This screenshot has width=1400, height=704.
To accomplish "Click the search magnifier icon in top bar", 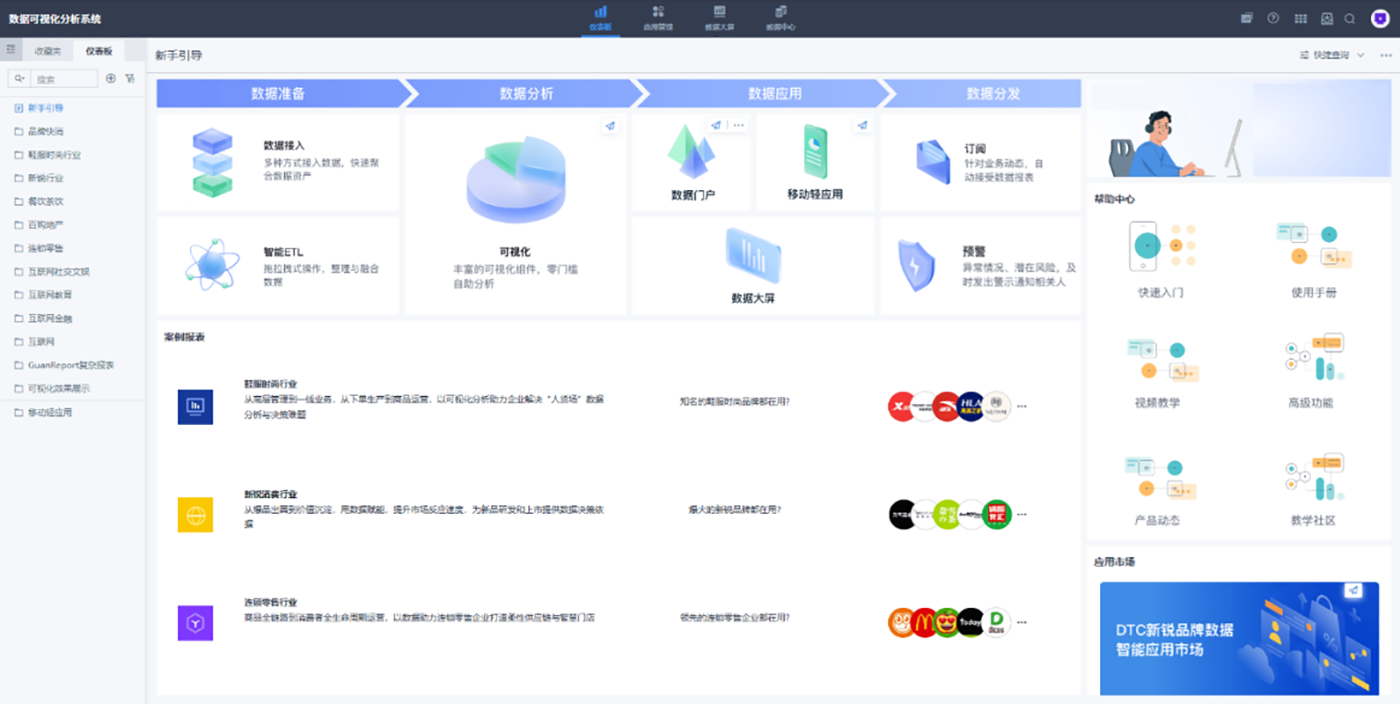I will 1350,18.
